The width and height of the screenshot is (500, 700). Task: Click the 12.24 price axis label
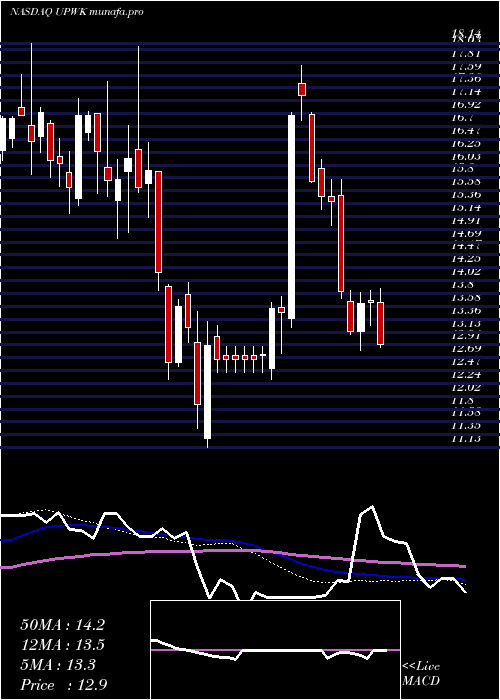pyautogui.click(x=466, y=375)
